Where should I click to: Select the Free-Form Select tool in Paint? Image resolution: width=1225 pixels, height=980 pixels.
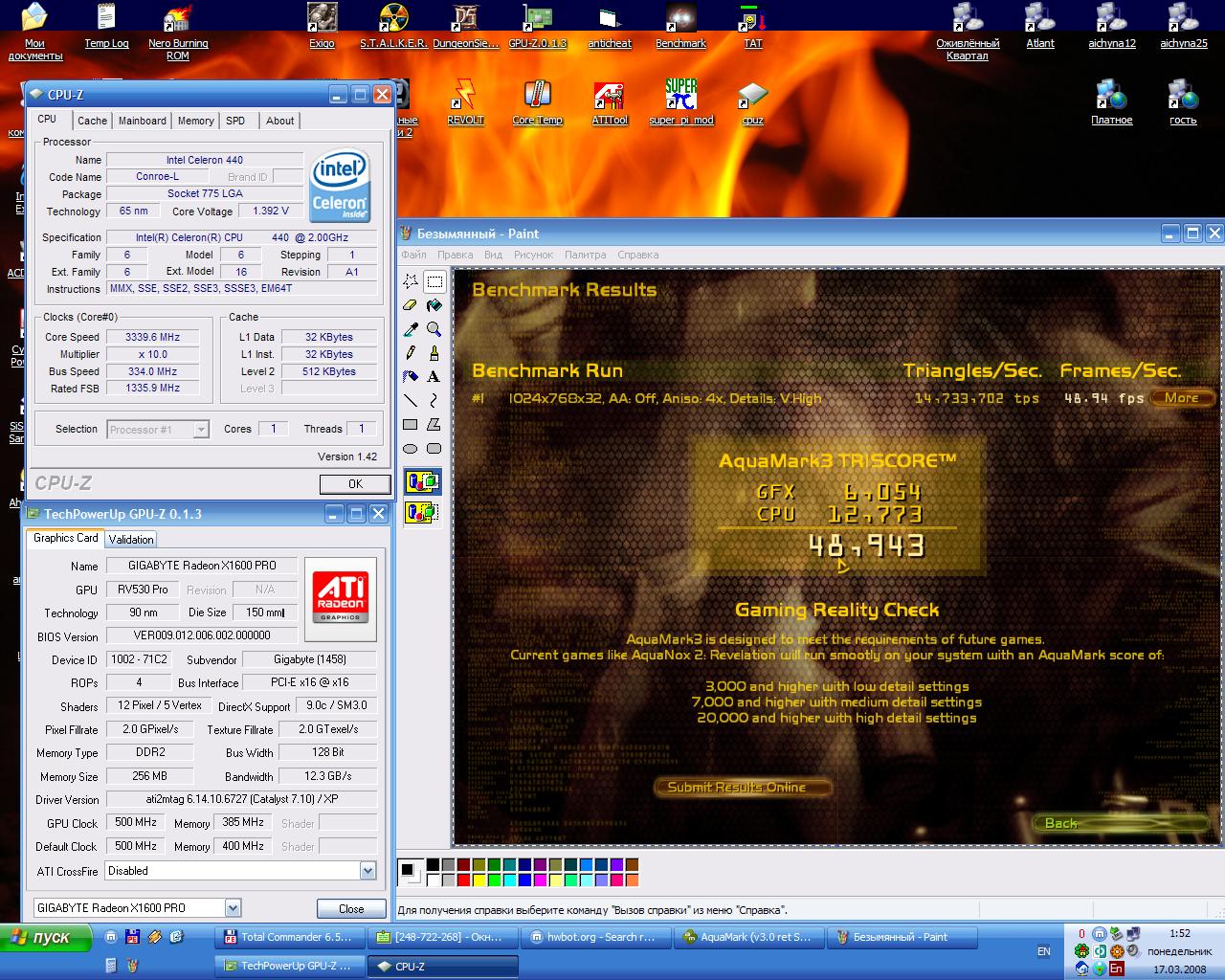pos(411,281)
